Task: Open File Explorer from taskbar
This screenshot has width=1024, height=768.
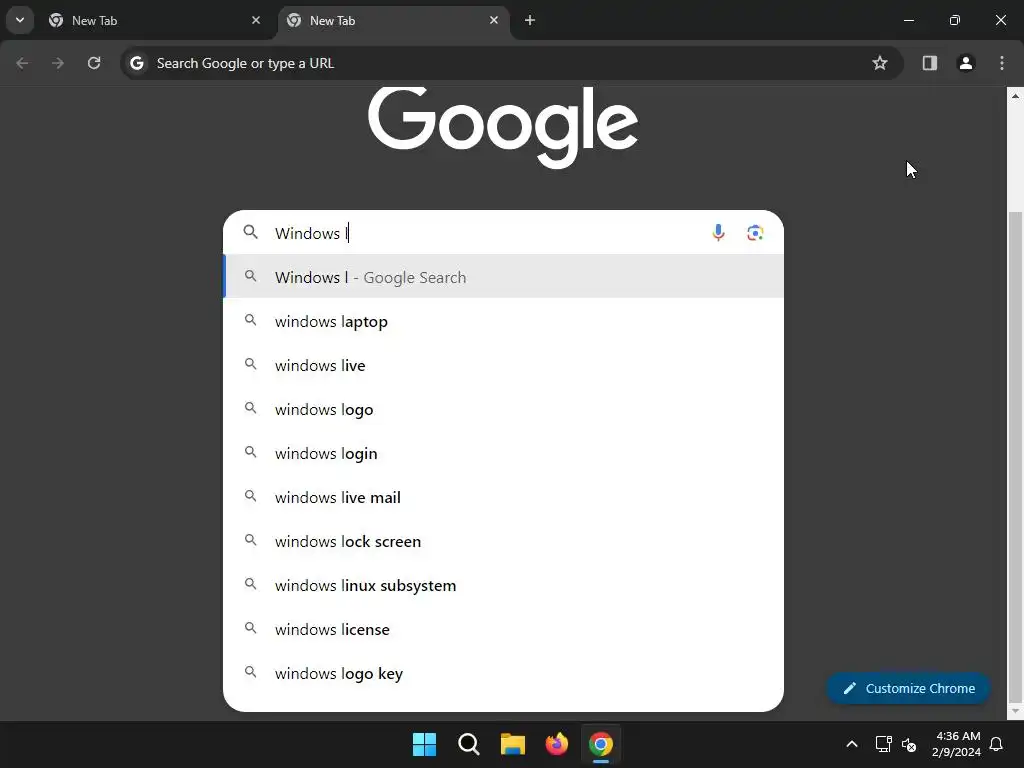Action: (513, 744)
